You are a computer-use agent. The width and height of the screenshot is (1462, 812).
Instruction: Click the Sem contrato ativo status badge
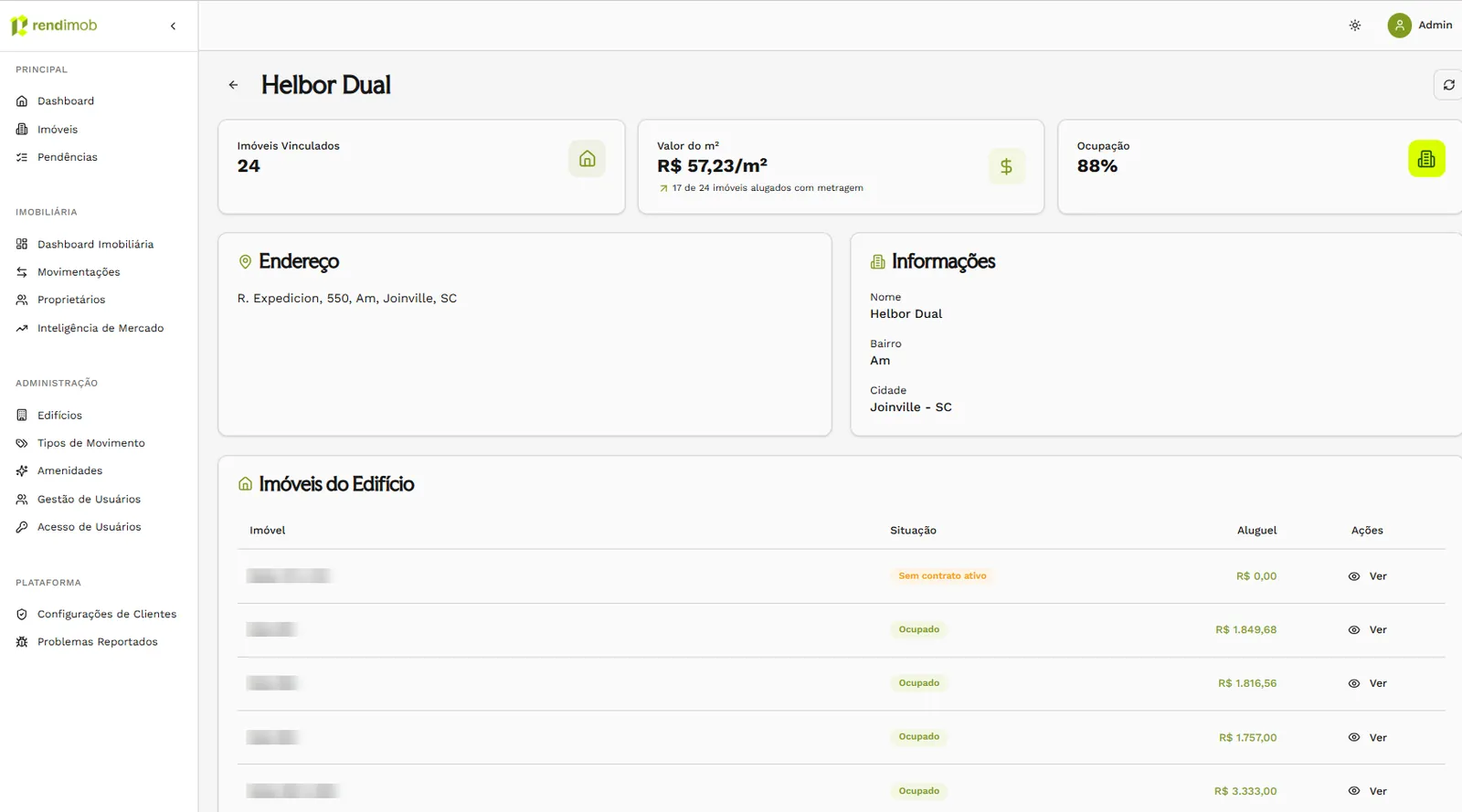942,576
